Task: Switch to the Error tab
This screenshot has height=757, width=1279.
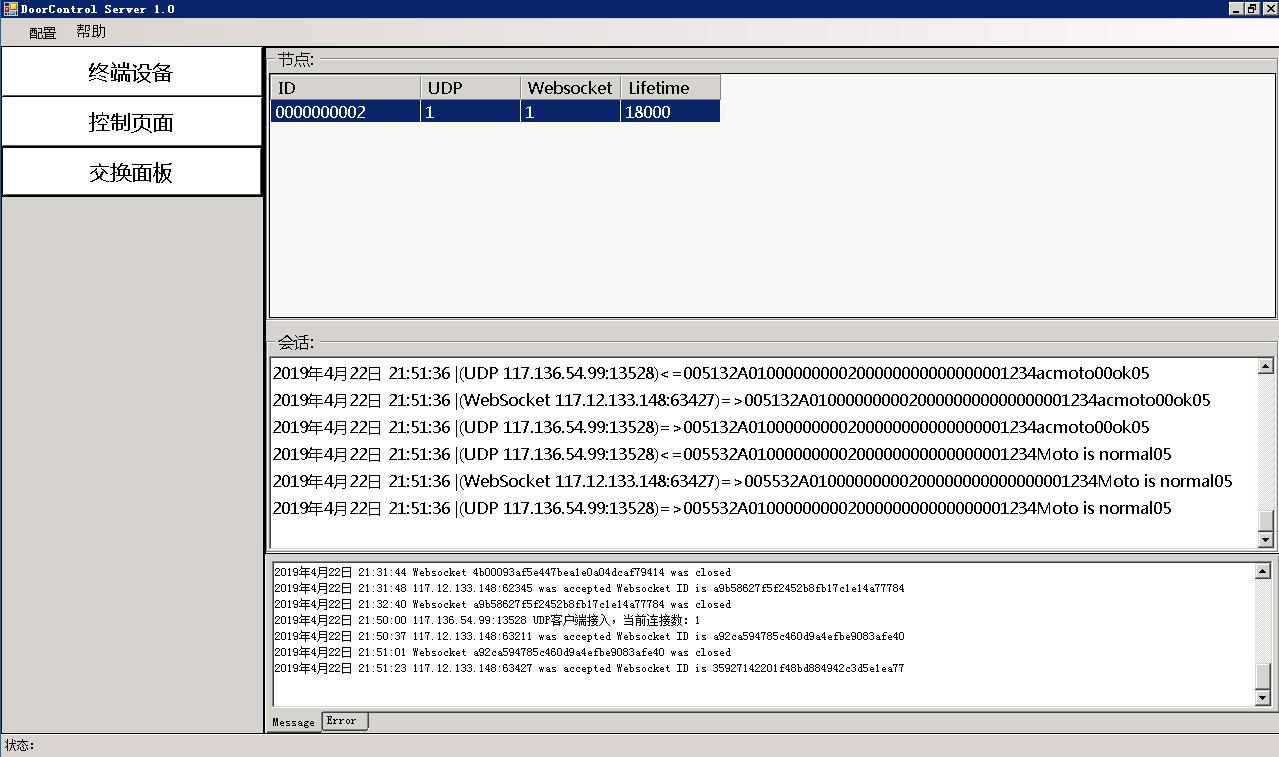Action: (342, 721)
